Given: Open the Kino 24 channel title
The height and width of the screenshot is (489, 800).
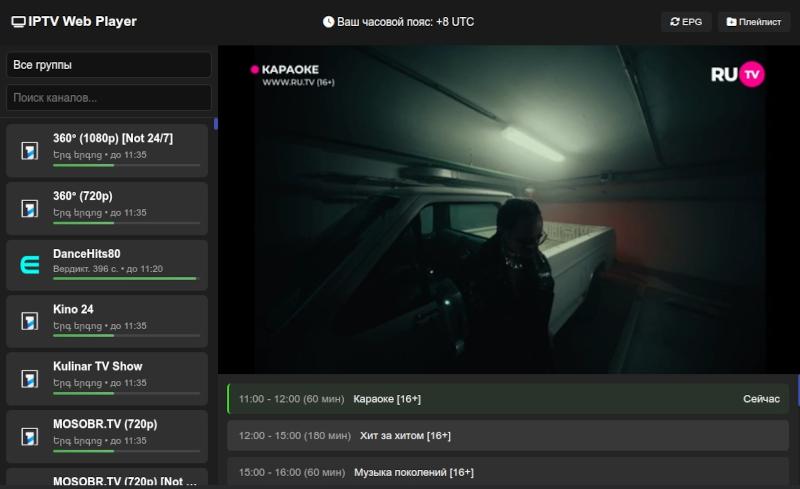Looking at the screenshot, I should point(73,309).
